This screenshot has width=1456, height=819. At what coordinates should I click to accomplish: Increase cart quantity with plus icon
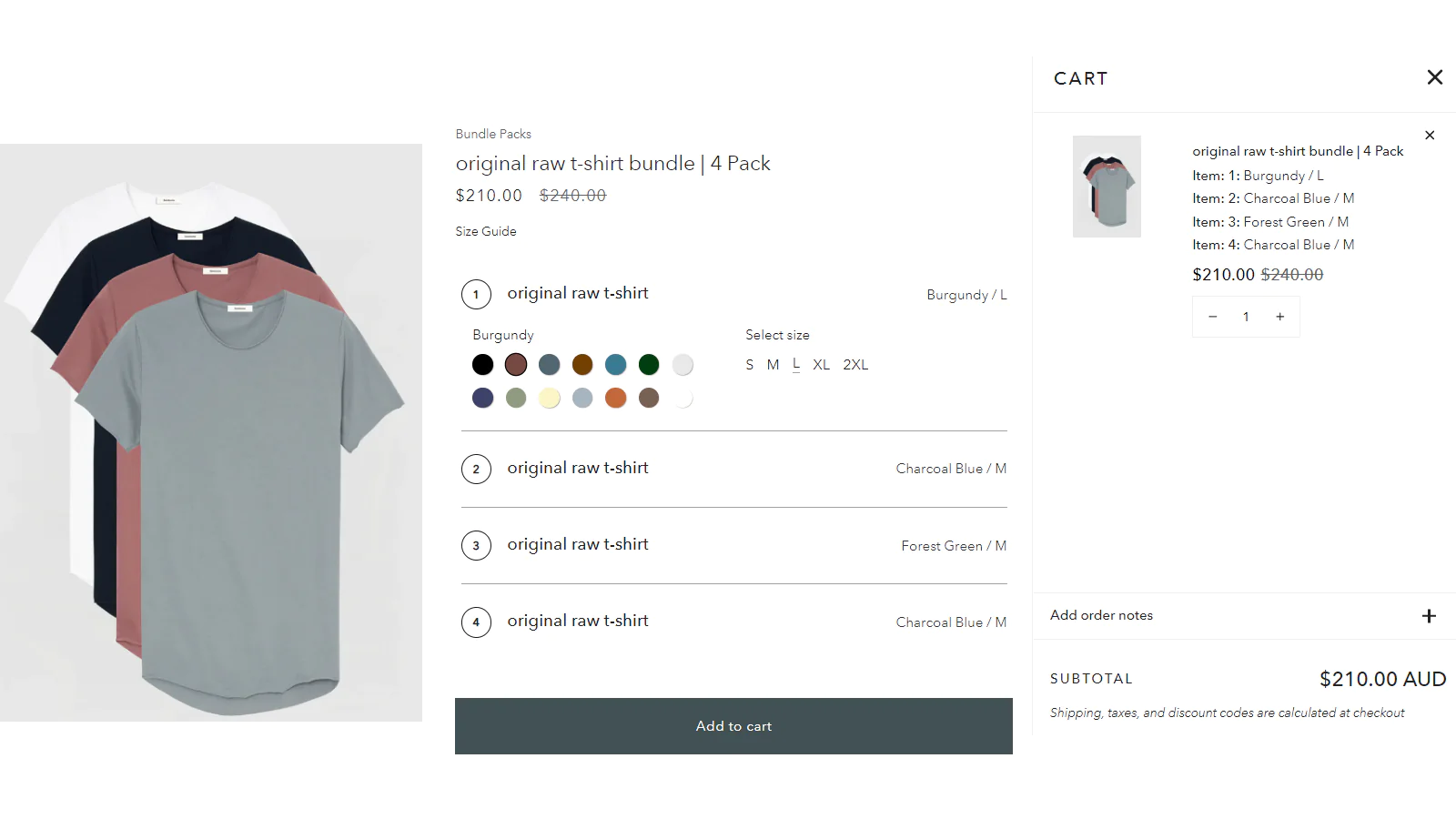1279,317
